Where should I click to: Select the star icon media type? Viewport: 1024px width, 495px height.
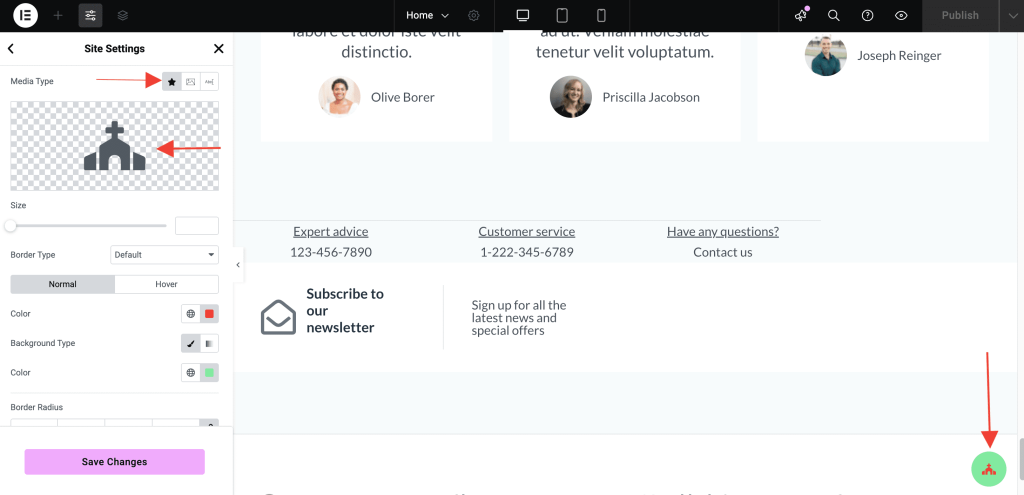pyautogui.click(x=172, y=82)
